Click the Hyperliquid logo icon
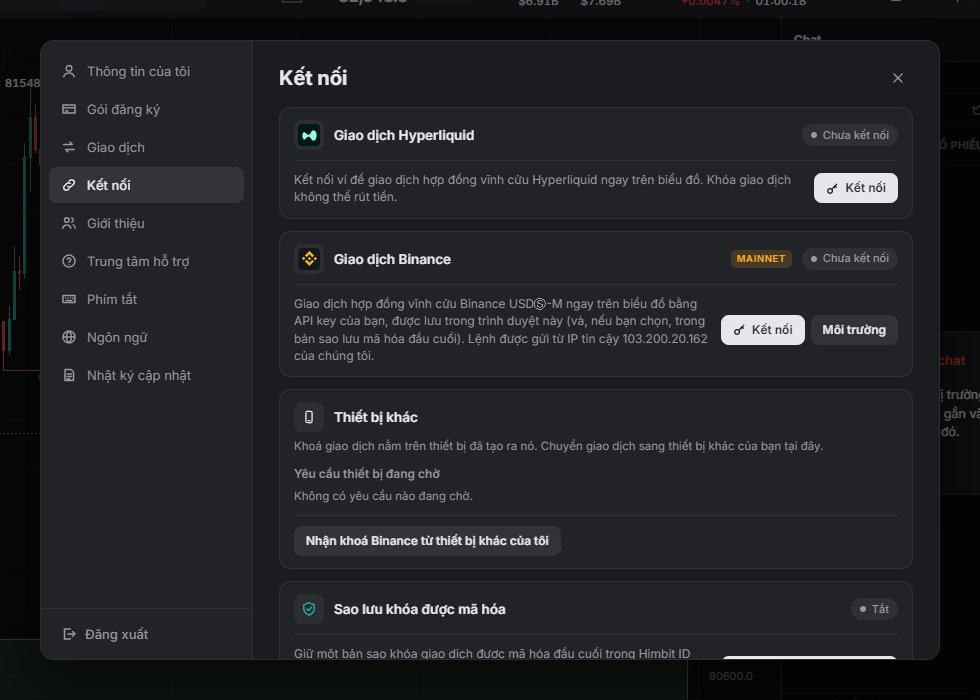Screen dimensions: 980x700 pyautogui.click(x=309, y=136)
